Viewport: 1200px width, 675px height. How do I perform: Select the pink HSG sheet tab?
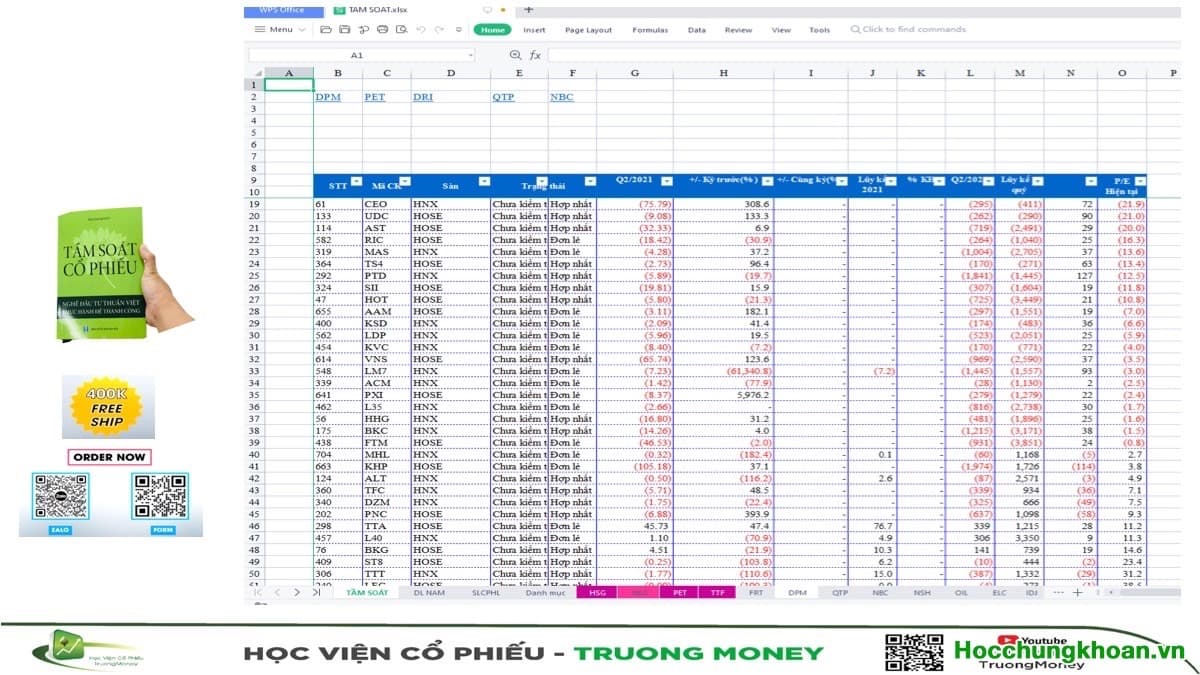tap(597, 593)
